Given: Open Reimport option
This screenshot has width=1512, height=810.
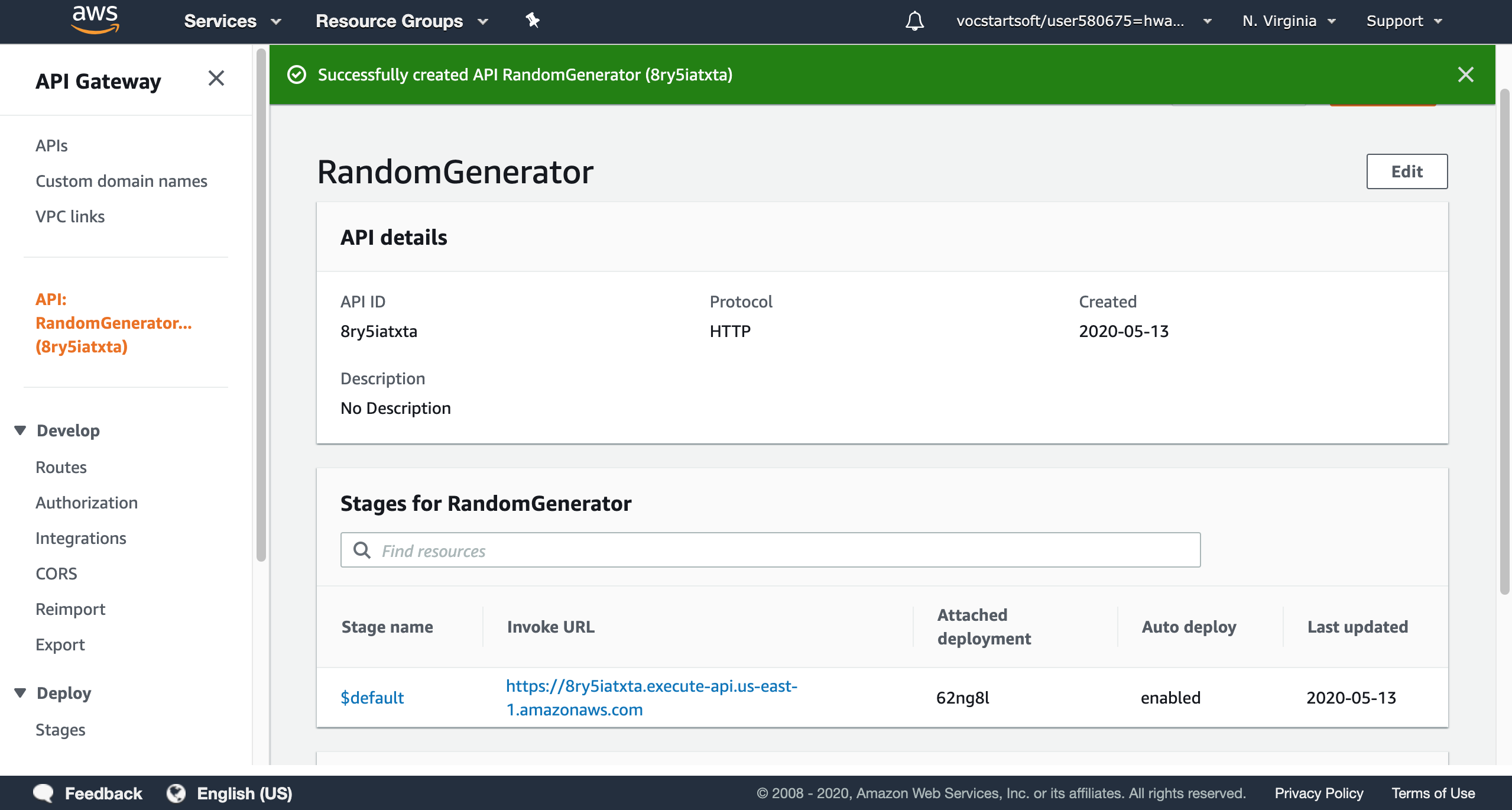Looking at the screenshot, I should tap(70, 609).
